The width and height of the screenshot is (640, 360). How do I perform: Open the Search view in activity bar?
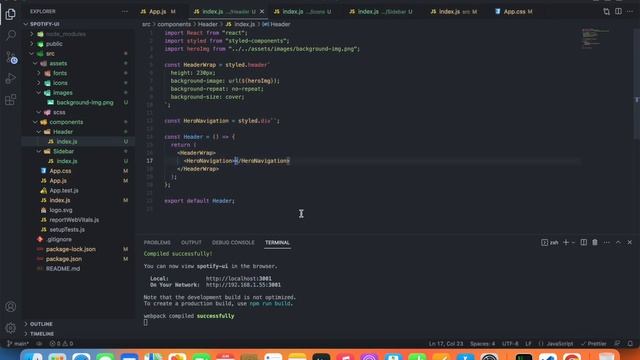tap(11, 36)
